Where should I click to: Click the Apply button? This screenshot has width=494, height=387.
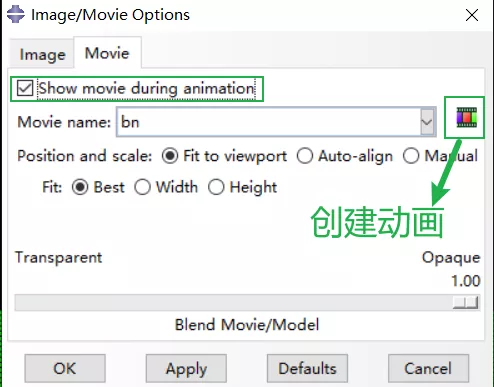pyautogui.click(x=186, y=368)
